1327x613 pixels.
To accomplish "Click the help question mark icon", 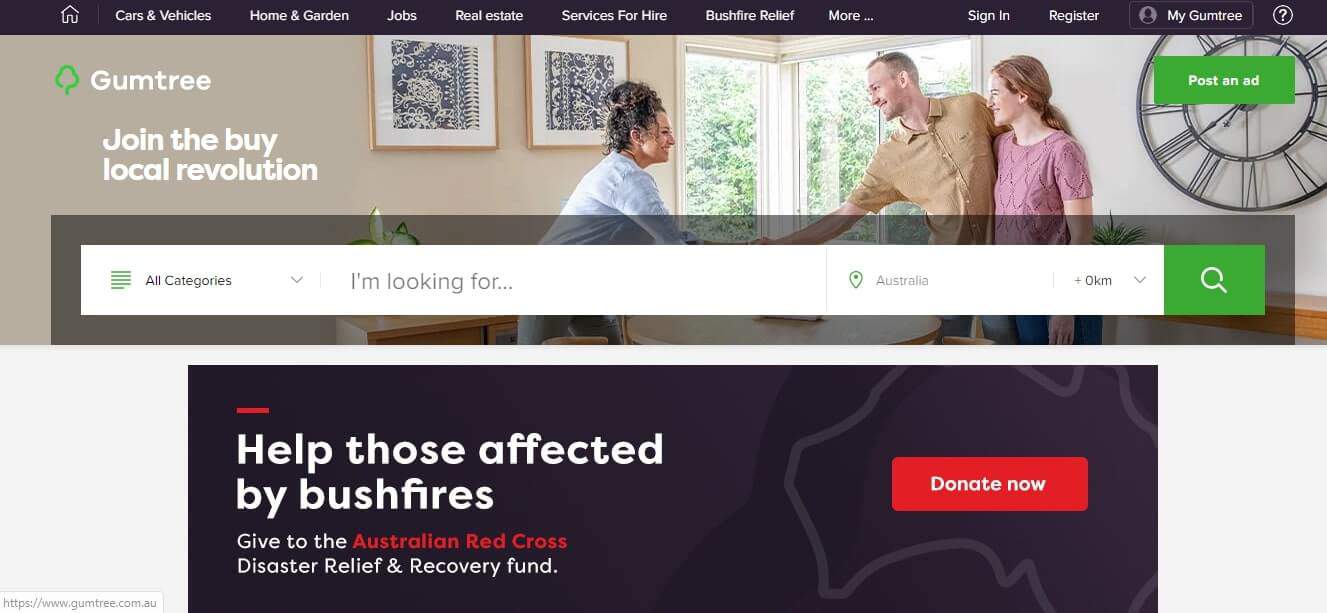I will pyautogui.click(x=1283, y=15).
